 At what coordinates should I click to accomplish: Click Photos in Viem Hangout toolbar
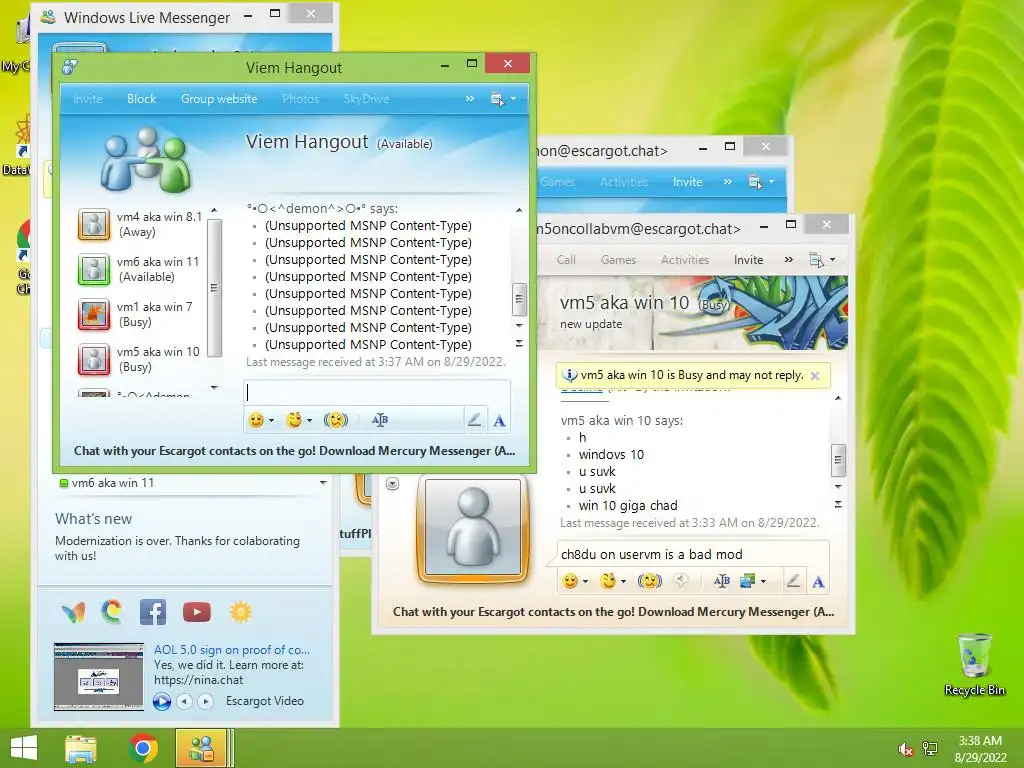(x=300, y=99)
